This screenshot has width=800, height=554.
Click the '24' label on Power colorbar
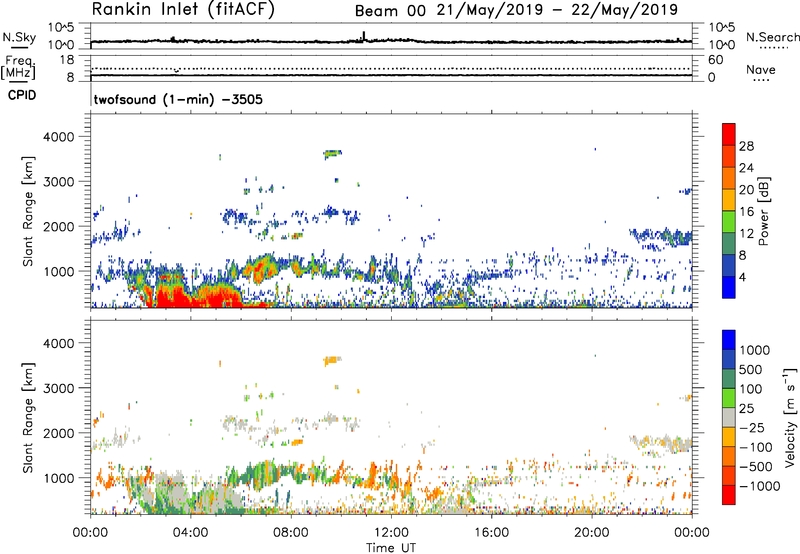click(x=746, y=168)
